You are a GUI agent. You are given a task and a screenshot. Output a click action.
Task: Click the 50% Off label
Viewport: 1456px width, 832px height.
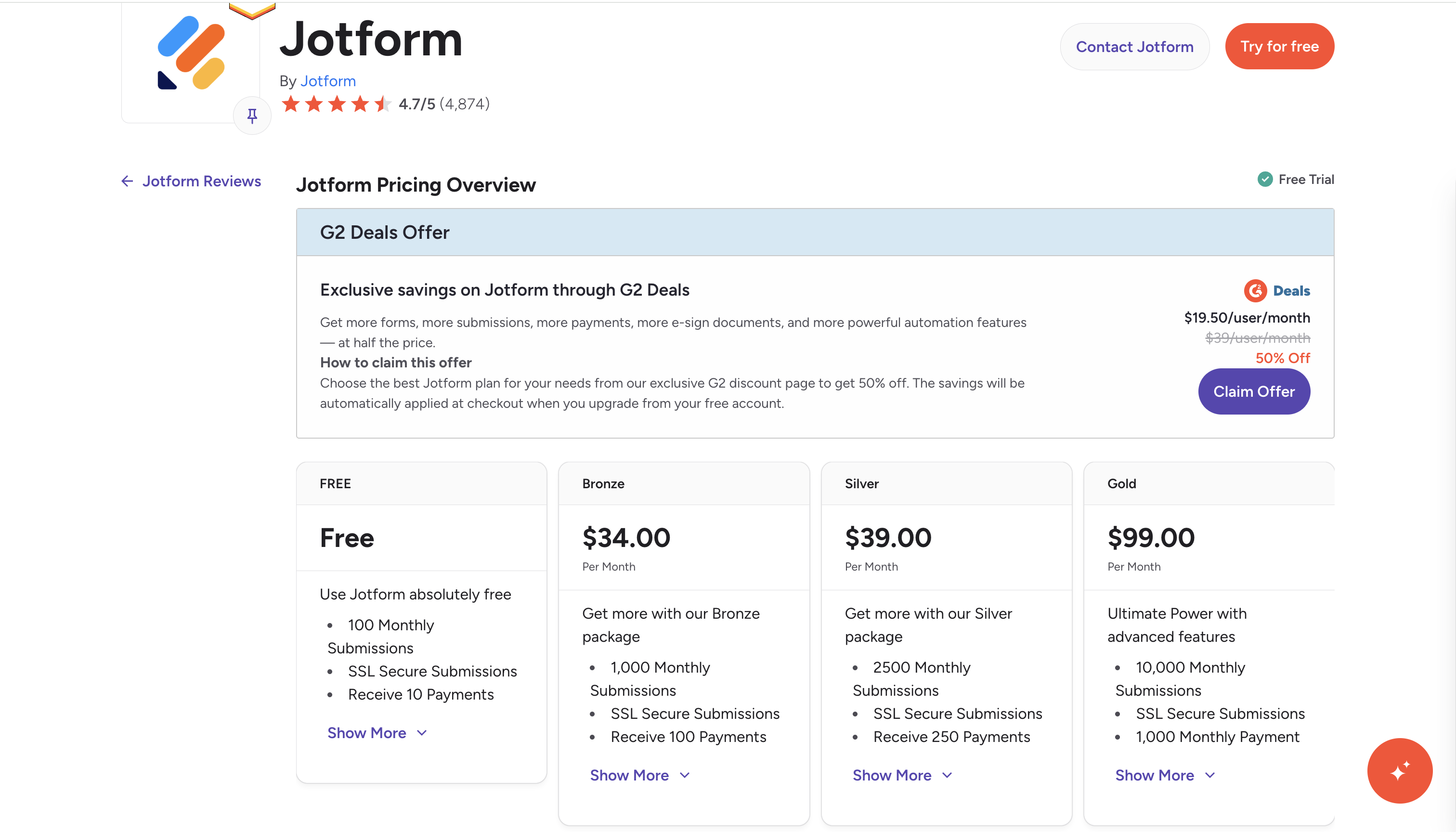pyautogui.click(x=1282, y=358)
